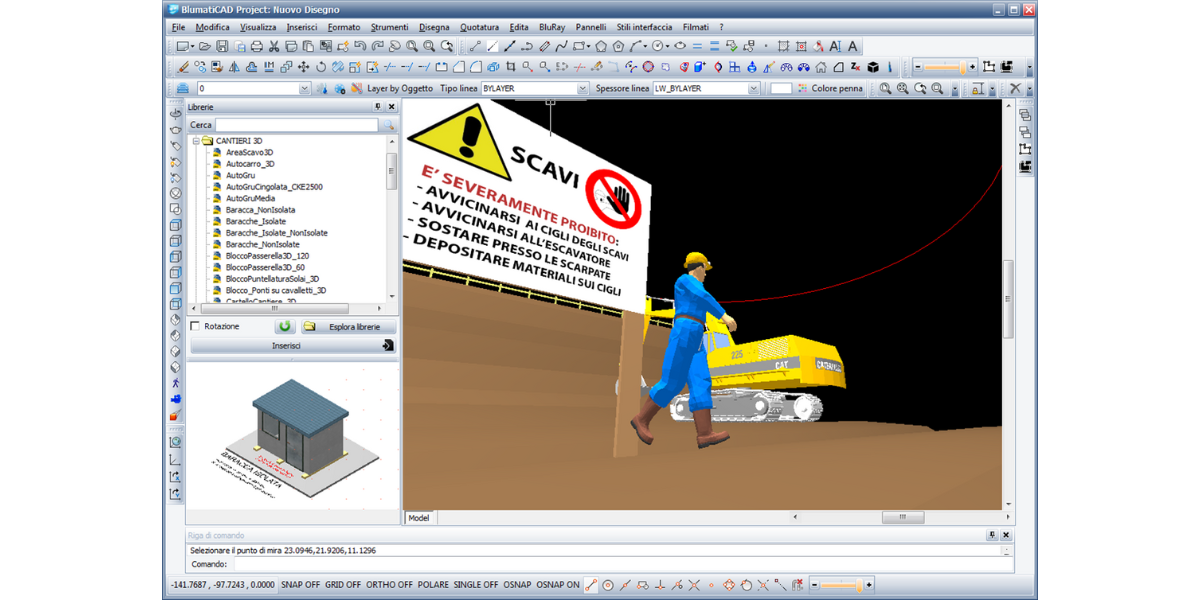
Task: Toggle ORTHO OFF in the status bar
Action: [x=389, y=584]
